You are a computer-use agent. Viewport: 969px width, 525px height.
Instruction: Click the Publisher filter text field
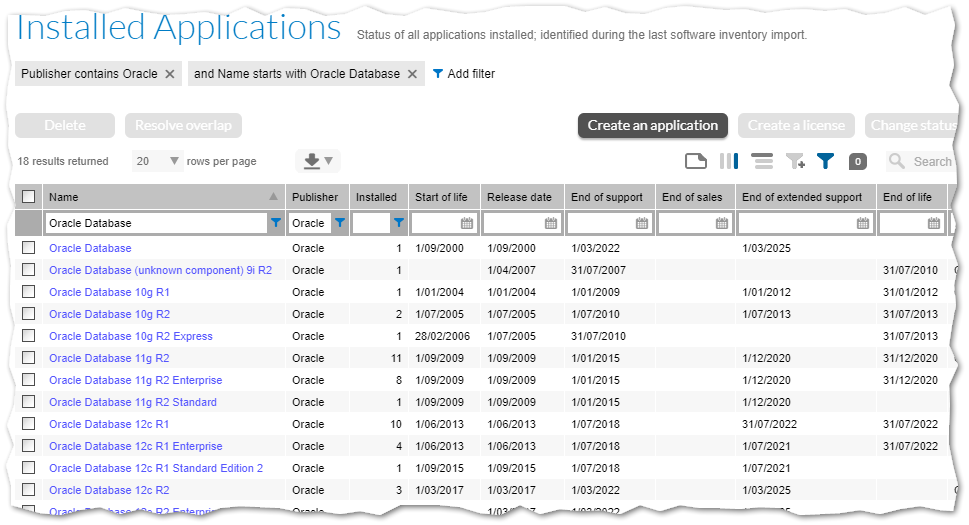pos(310,223)
